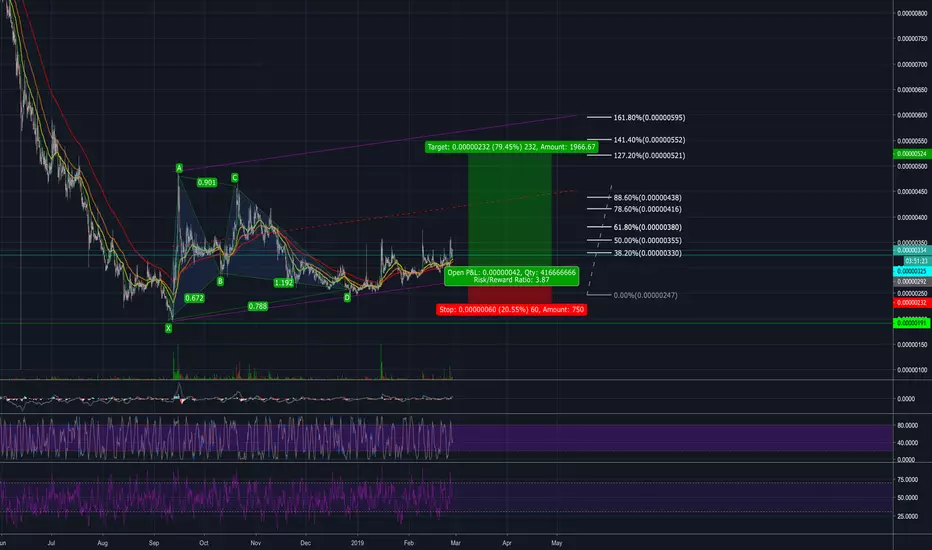Click the 0.00%(0.00000247) Fibonacci level
This screenshot has width=932, height=550.
coord(645,295)
